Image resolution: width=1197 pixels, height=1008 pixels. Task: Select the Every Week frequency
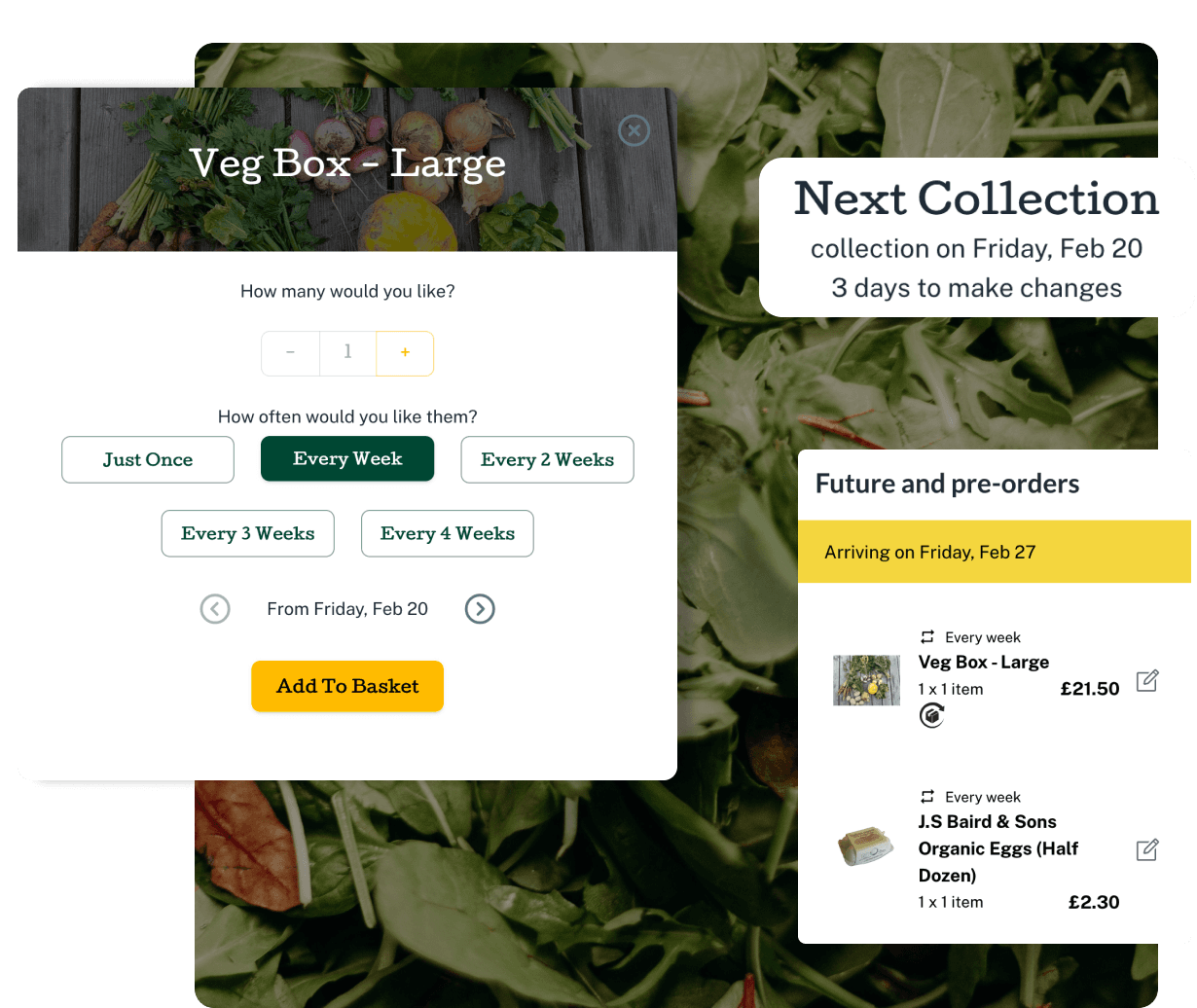click(x=347, y=458)
